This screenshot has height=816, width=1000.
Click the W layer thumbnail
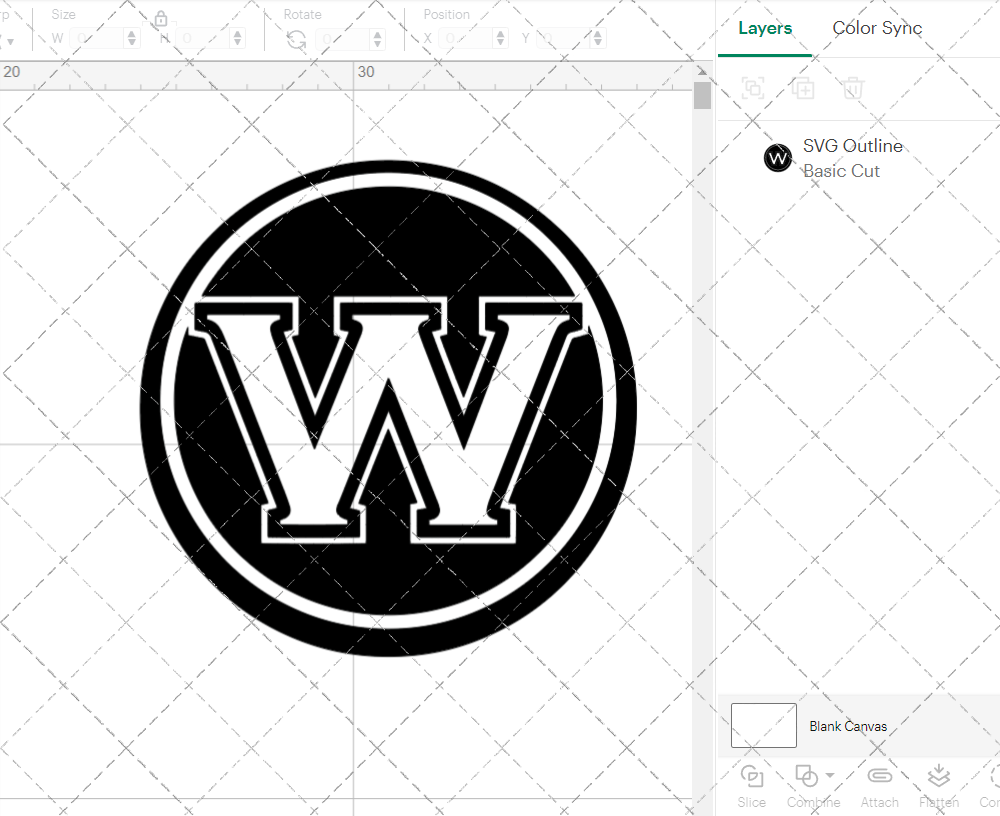coord(777,158)
